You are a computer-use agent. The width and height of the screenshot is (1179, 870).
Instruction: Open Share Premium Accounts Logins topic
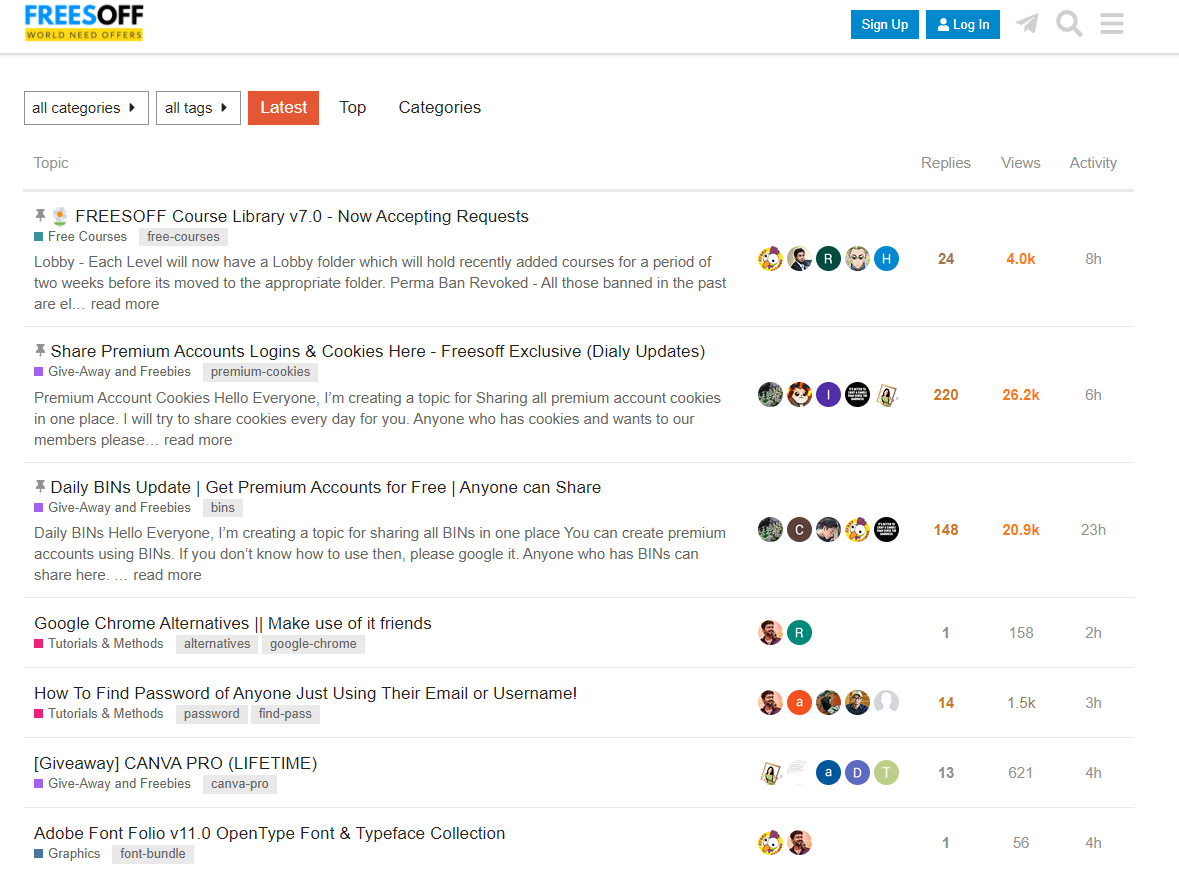[377, 351]
